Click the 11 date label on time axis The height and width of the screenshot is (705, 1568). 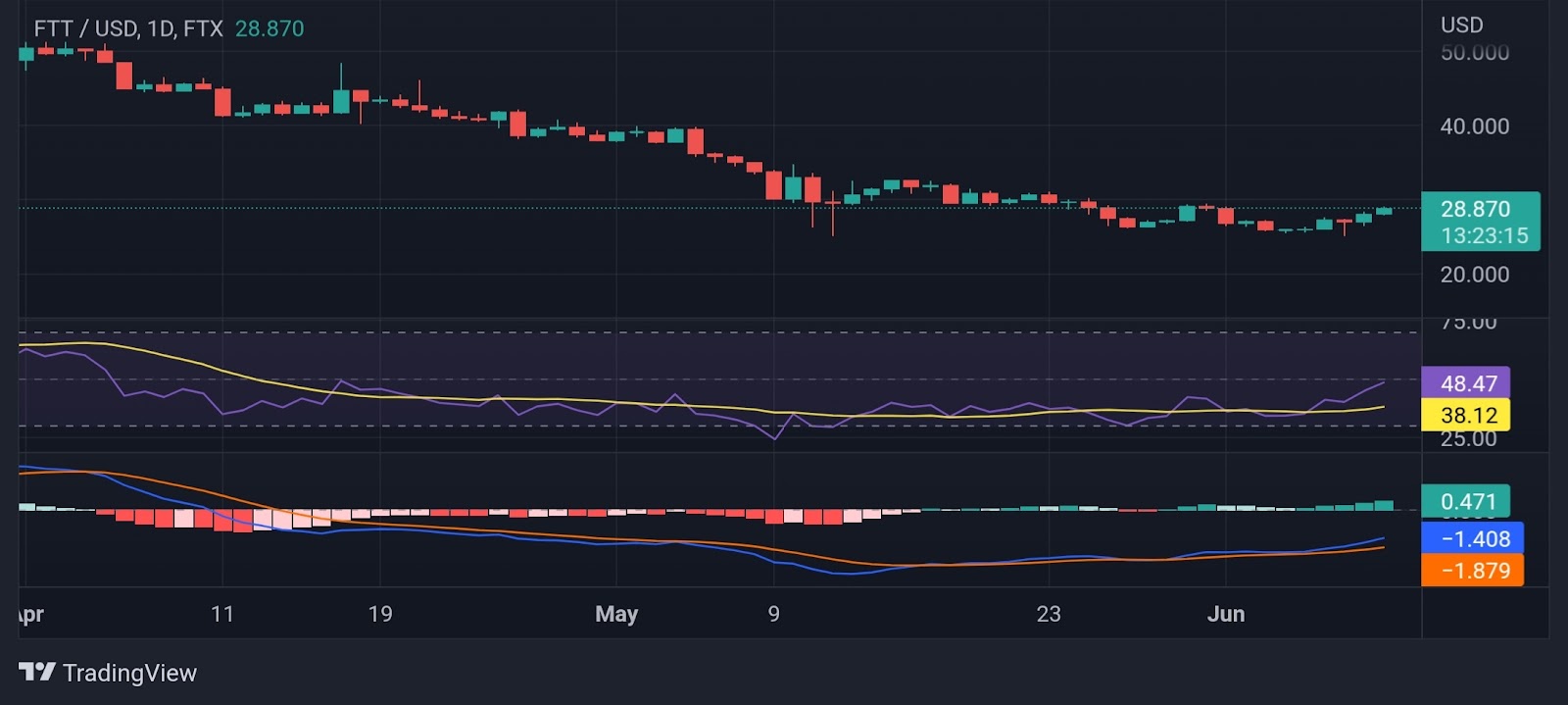point(222,614)
